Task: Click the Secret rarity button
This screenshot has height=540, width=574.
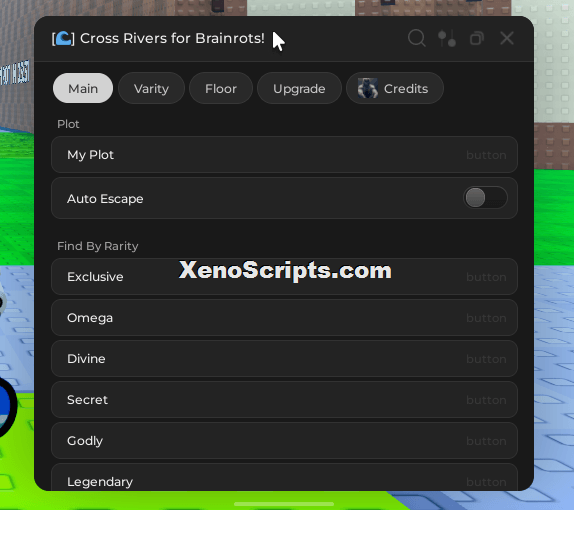Action: (x=284, y=400)
